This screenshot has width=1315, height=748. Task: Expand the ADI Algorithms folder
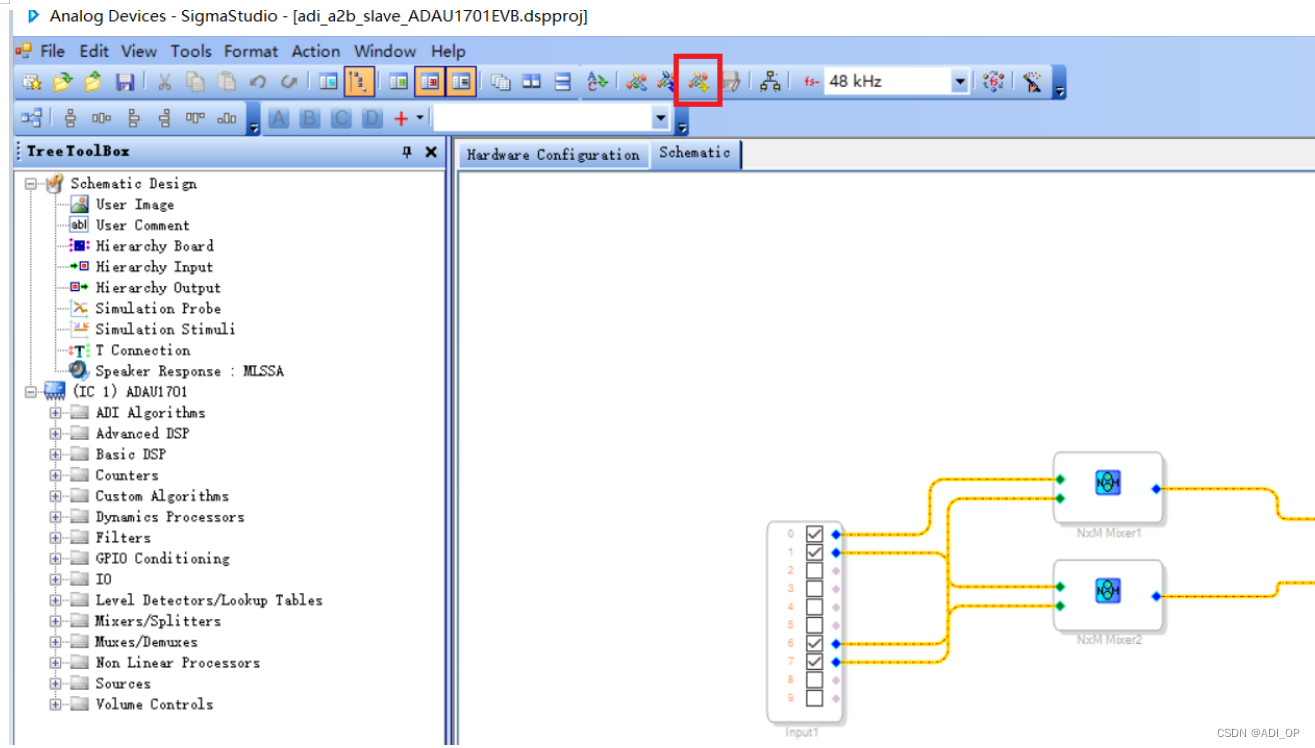[x=56, y=413]
